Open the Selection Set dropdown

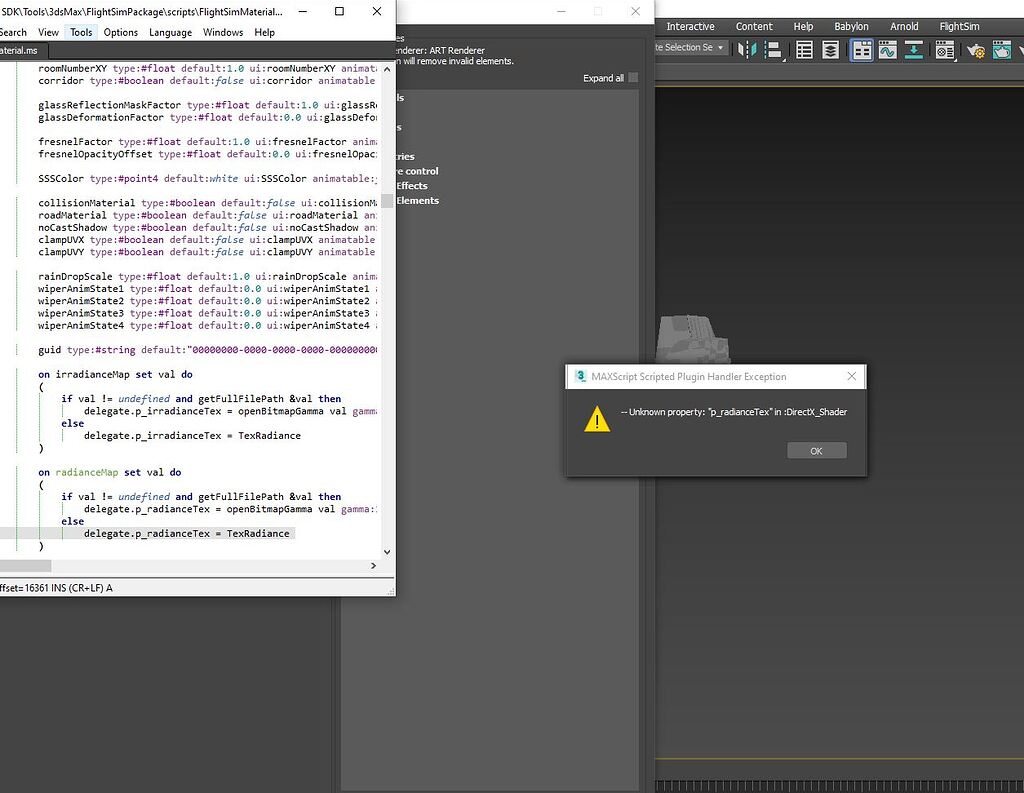719,47
